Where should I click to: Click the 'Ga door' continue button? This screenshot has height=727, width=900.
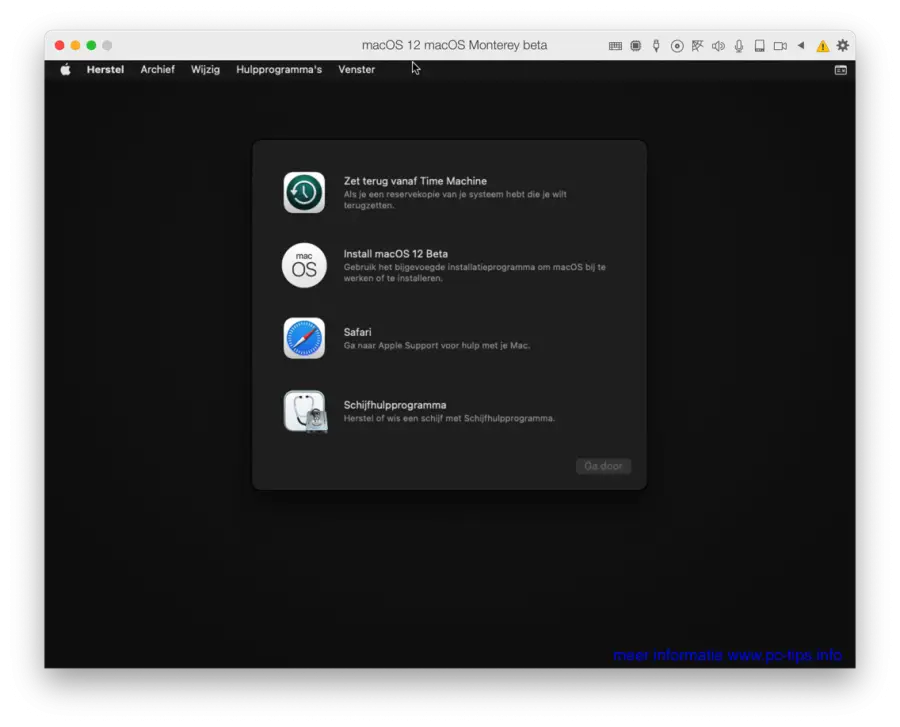pyautogui.click(x=603, y=466)
